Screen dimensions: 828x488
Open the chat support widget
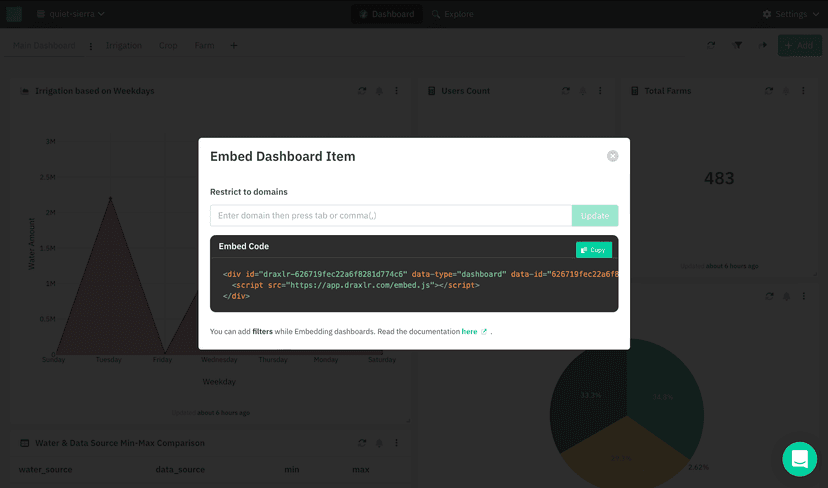(x=799, y=459)
